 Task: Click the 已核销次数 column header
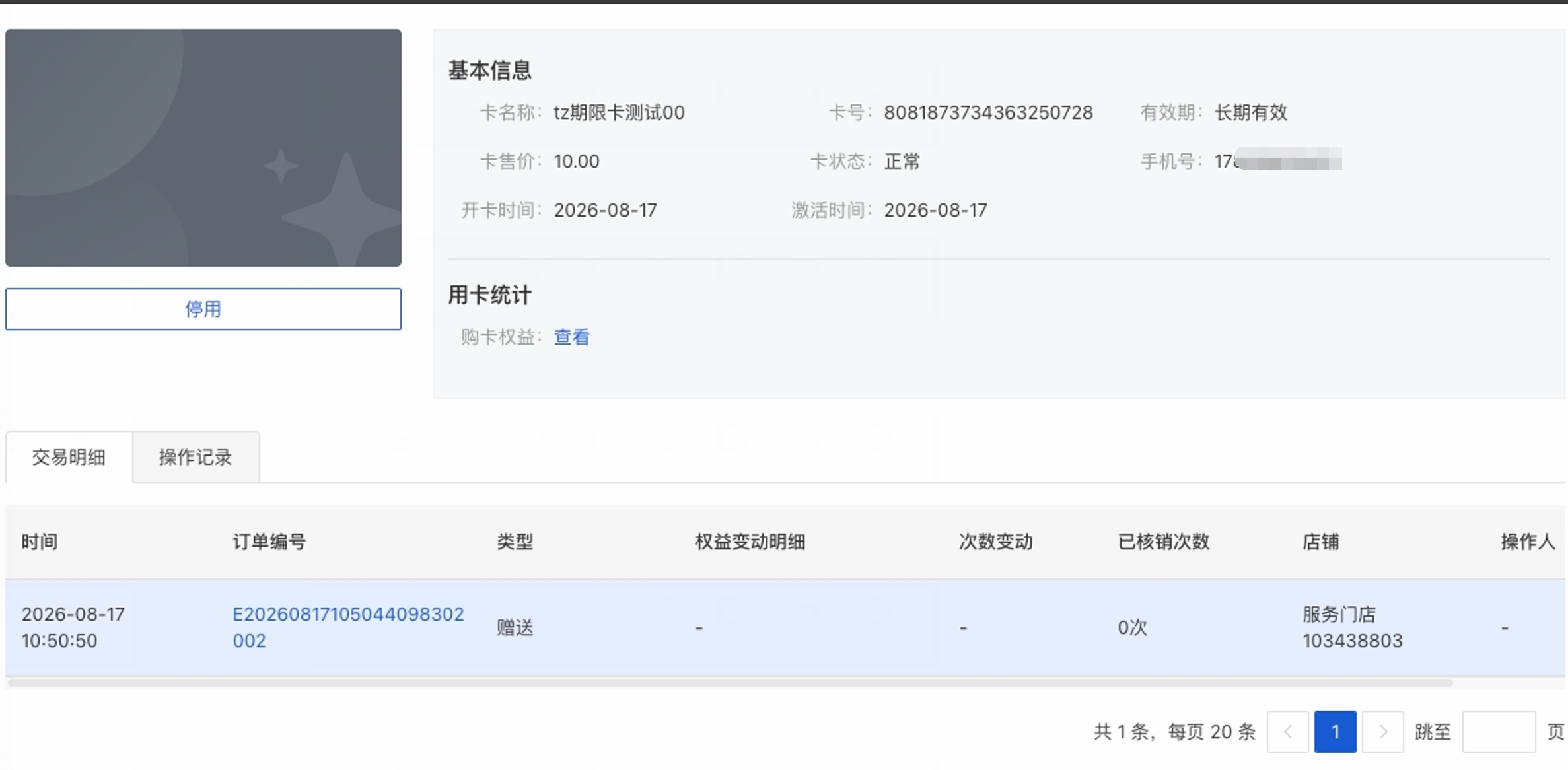(x=1164, y=542)
